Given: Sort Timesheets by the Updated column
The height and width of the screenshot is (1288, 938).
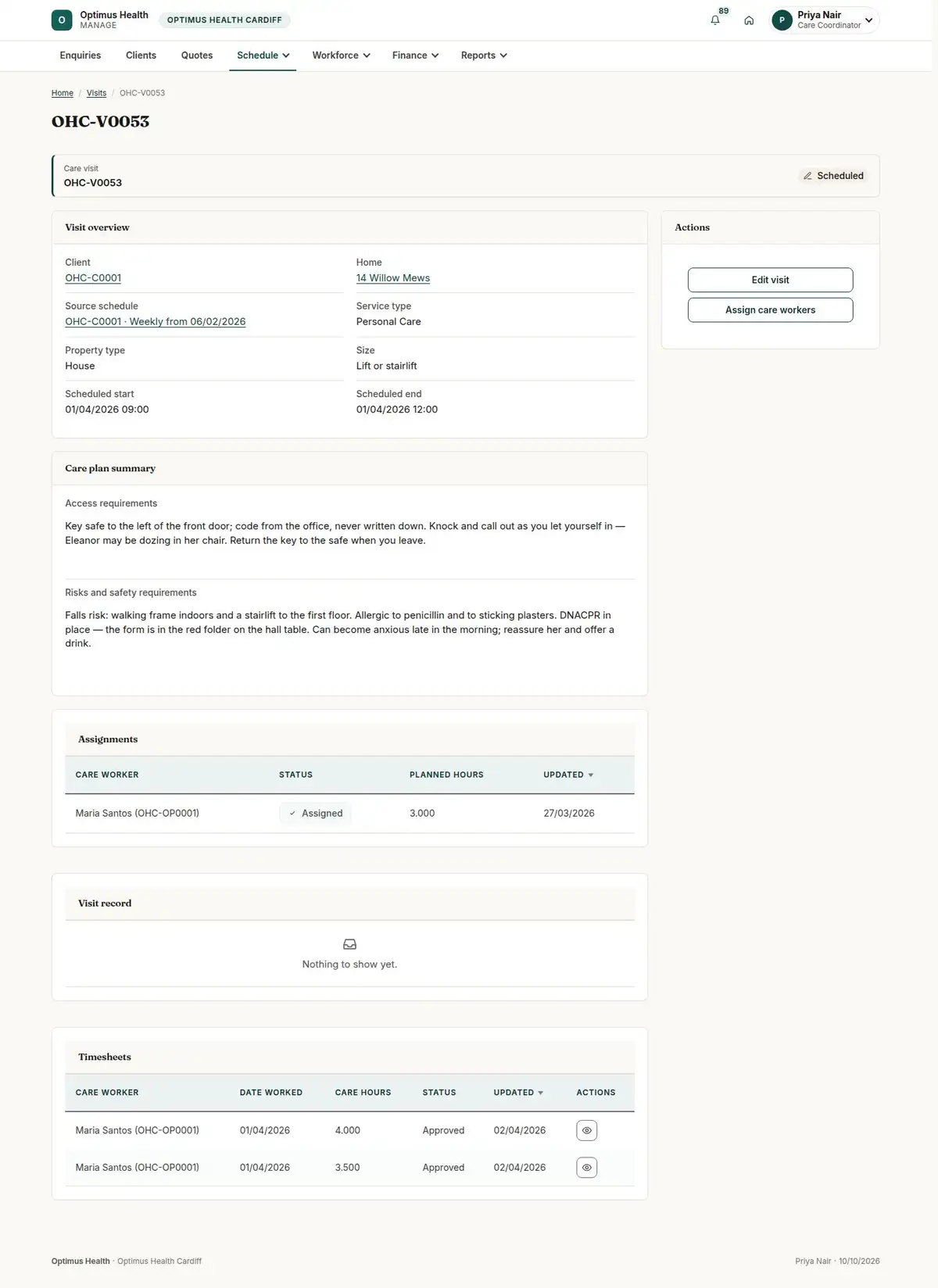Looking at the screenshot, I should pyautogui.click(x=518, y=1093).
